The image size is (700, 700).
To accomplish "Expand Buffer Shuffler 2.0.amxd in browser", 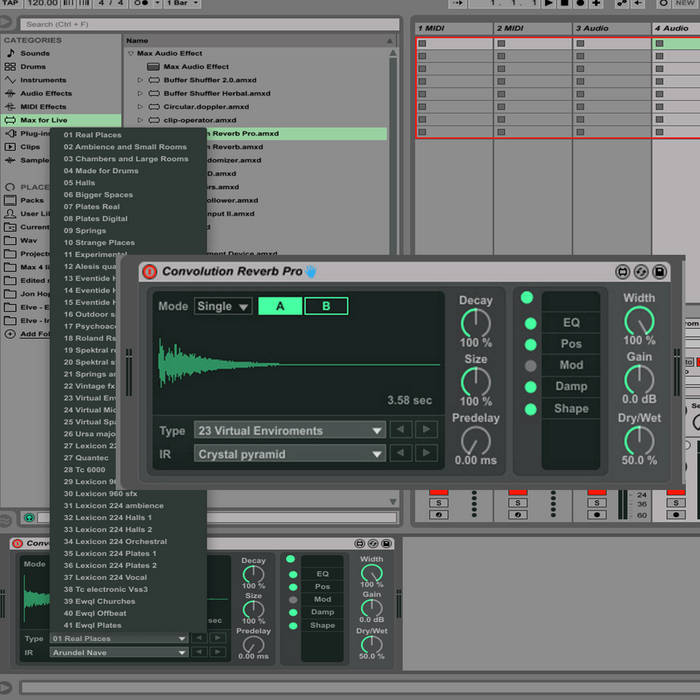I will [141, 80].
